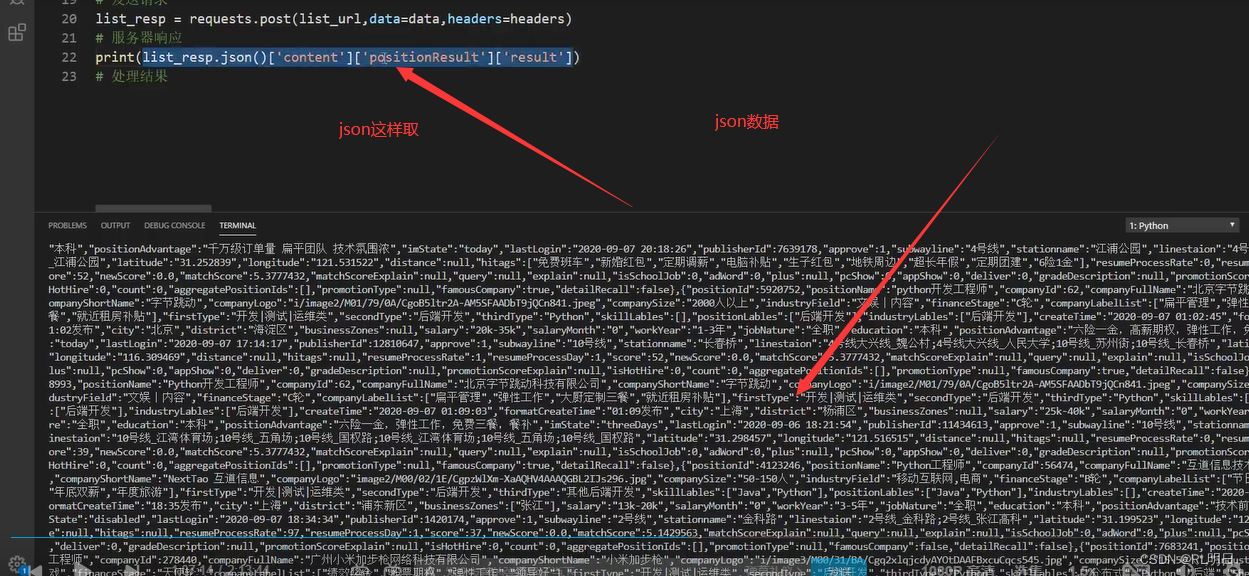This screenshot has height=576, width=1249.
Task: Click line number 23 in the gutter
Action: (x=68, y=76)
